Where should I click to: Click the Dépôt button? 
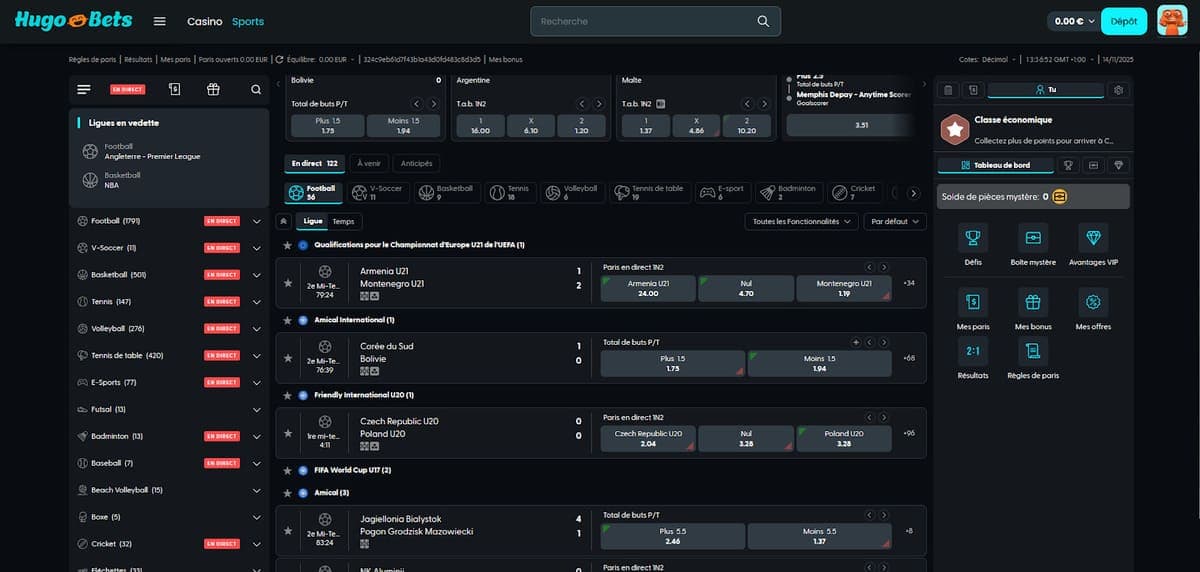tap(1124, 21)
